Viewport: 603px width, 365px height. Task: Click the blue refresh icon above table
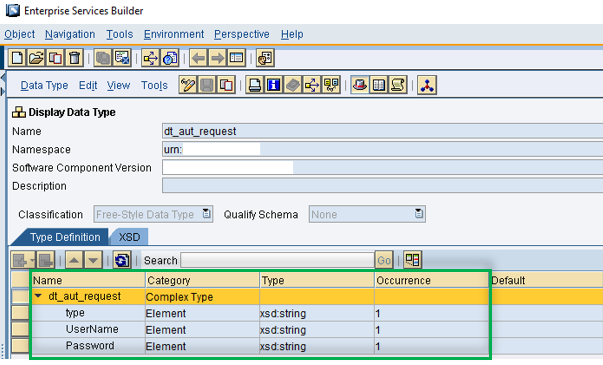(122, 260)
